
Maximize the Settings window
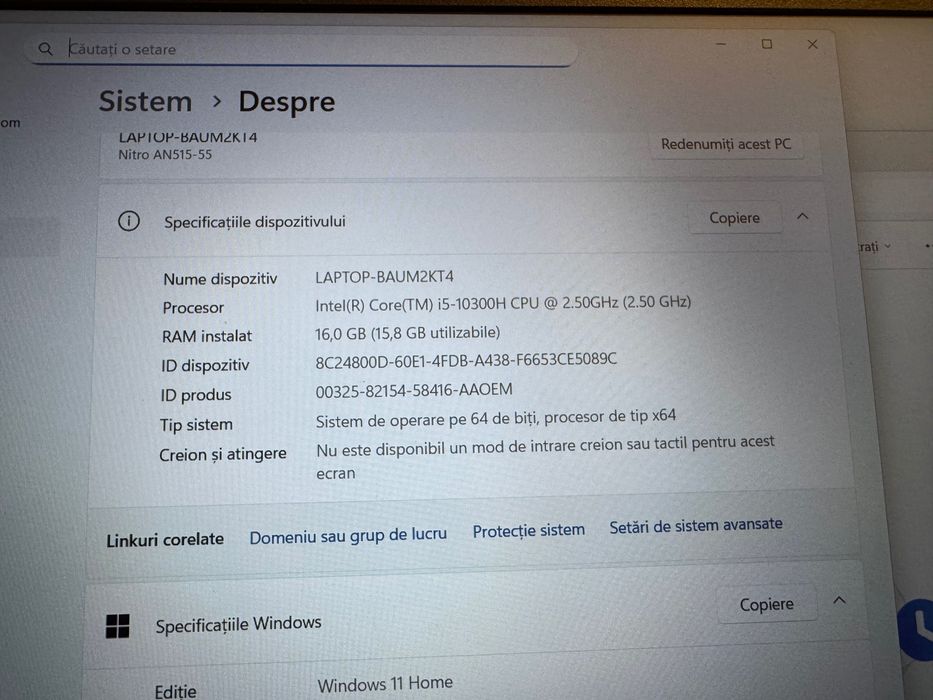click(x=767, y=44)
